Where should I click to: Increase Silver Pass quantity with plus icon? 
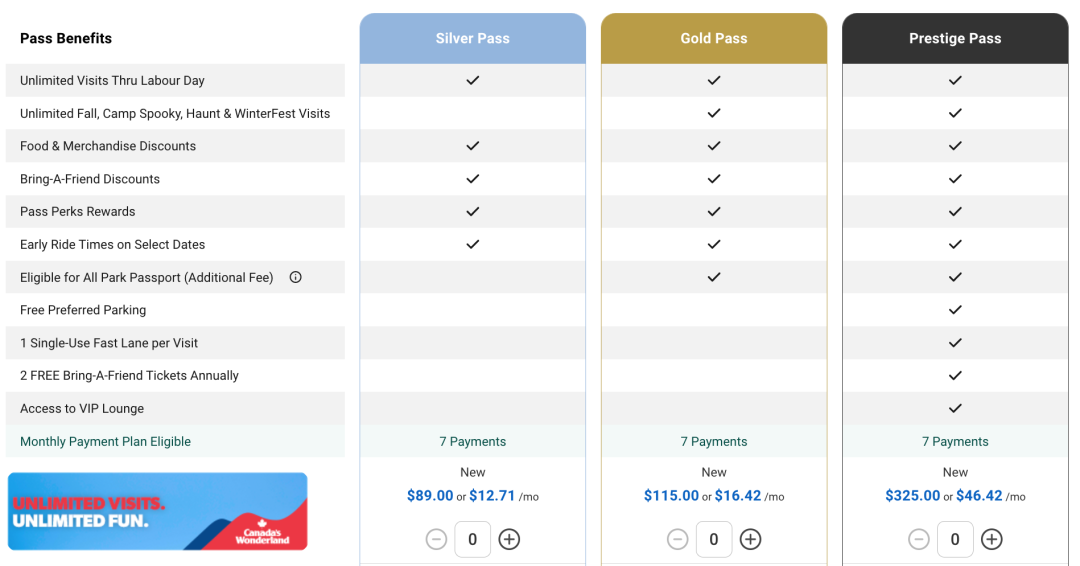(509, 539)
